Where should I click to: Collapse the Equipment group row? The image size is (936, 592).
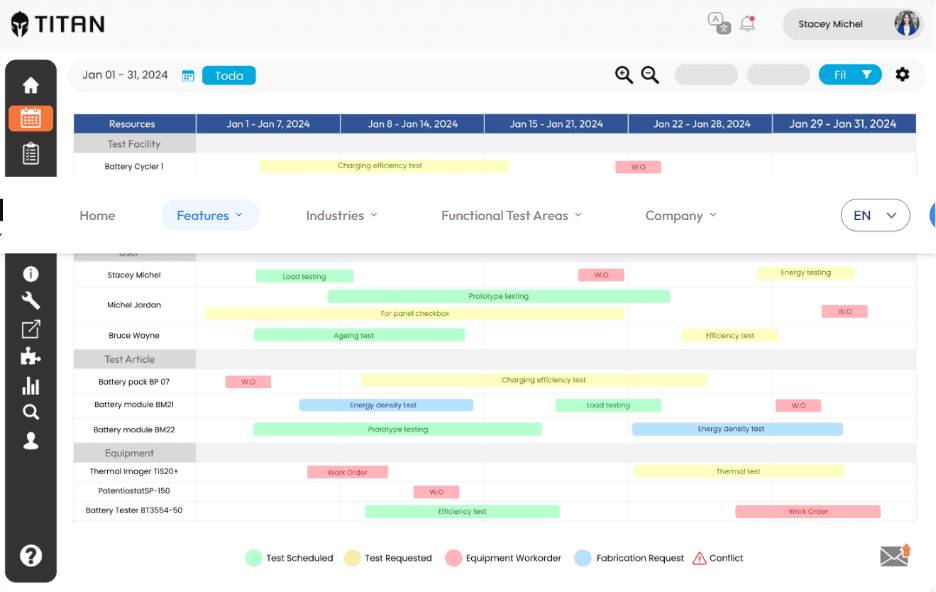click(x=134, y=453)
